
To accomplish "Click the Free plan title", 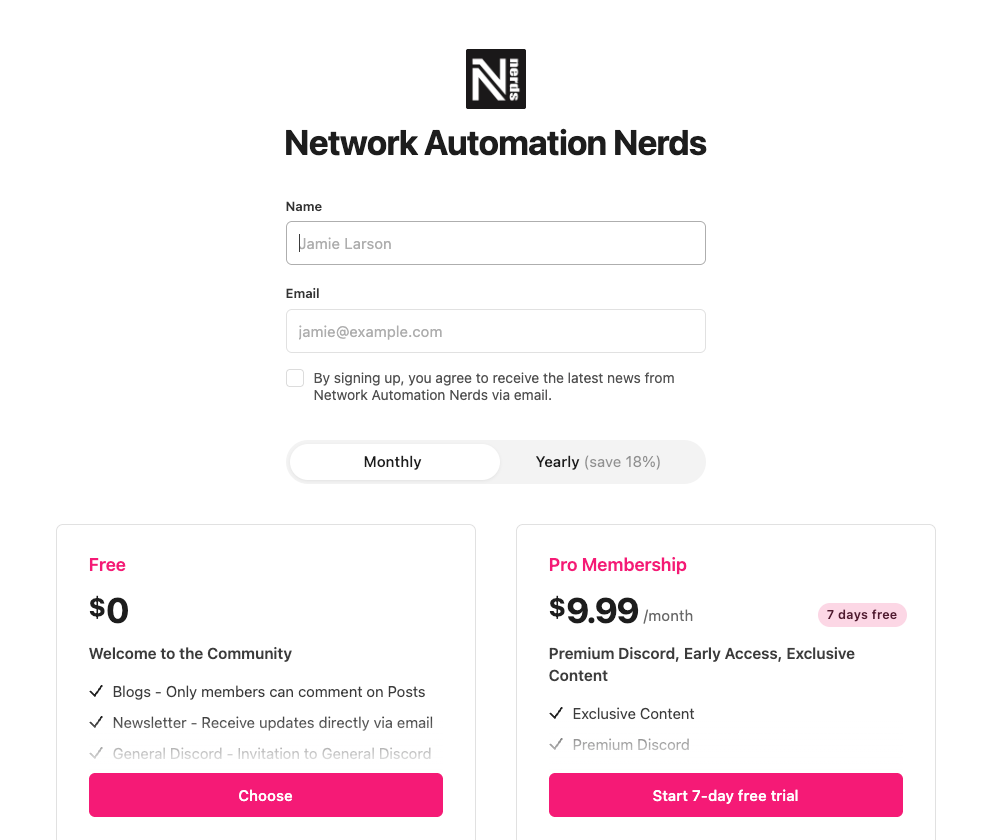I will coord(107,565).
